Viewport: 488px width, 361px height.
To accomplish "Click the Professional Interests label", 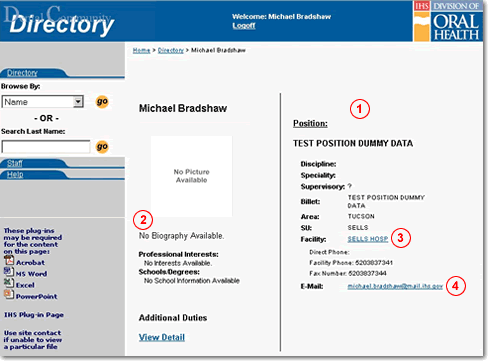I will (x=179, y=254).
